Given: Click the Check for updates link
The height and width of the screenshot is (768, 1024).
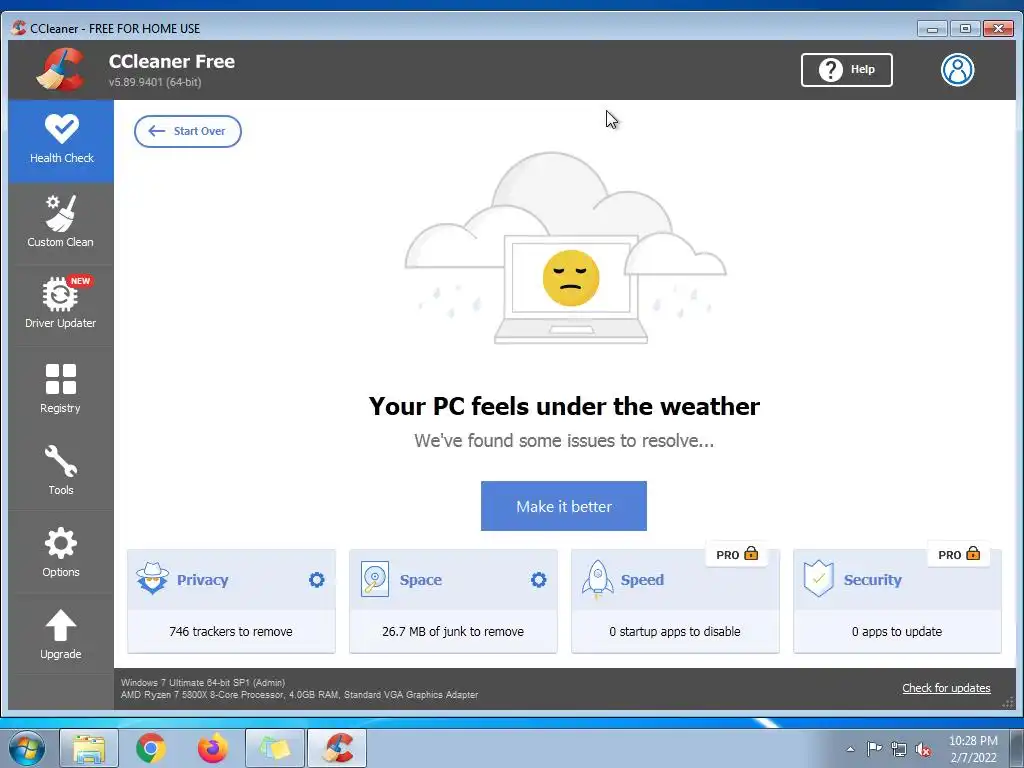Looking at the screenshot, I should pyautogui.click(x=946, y=688).
